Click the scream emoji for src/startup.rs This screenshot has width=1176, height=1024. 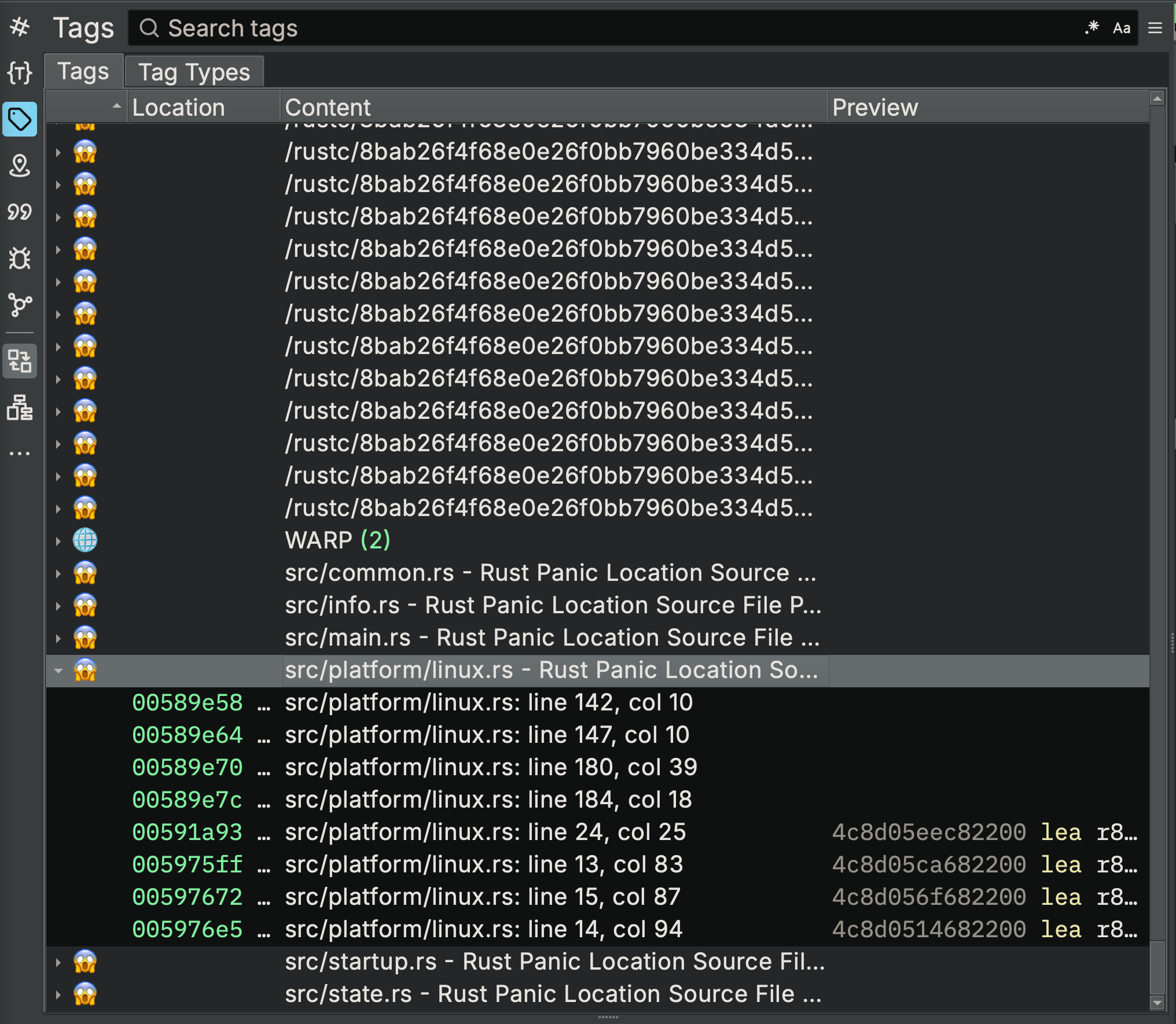(85, 962)
